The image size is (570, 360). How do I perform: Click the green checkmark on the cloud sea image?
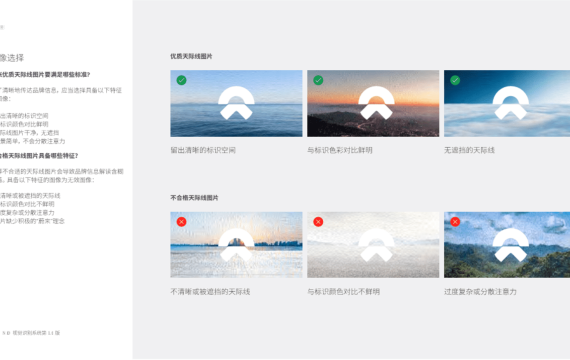[455, 80]
